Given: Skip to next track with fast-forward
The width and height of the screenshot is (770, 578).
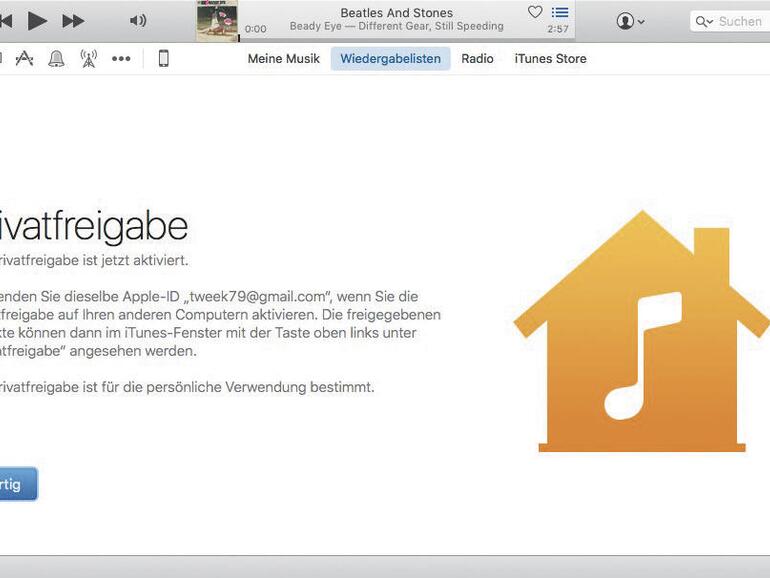Looking at the screenshot, I should point(73,21).
